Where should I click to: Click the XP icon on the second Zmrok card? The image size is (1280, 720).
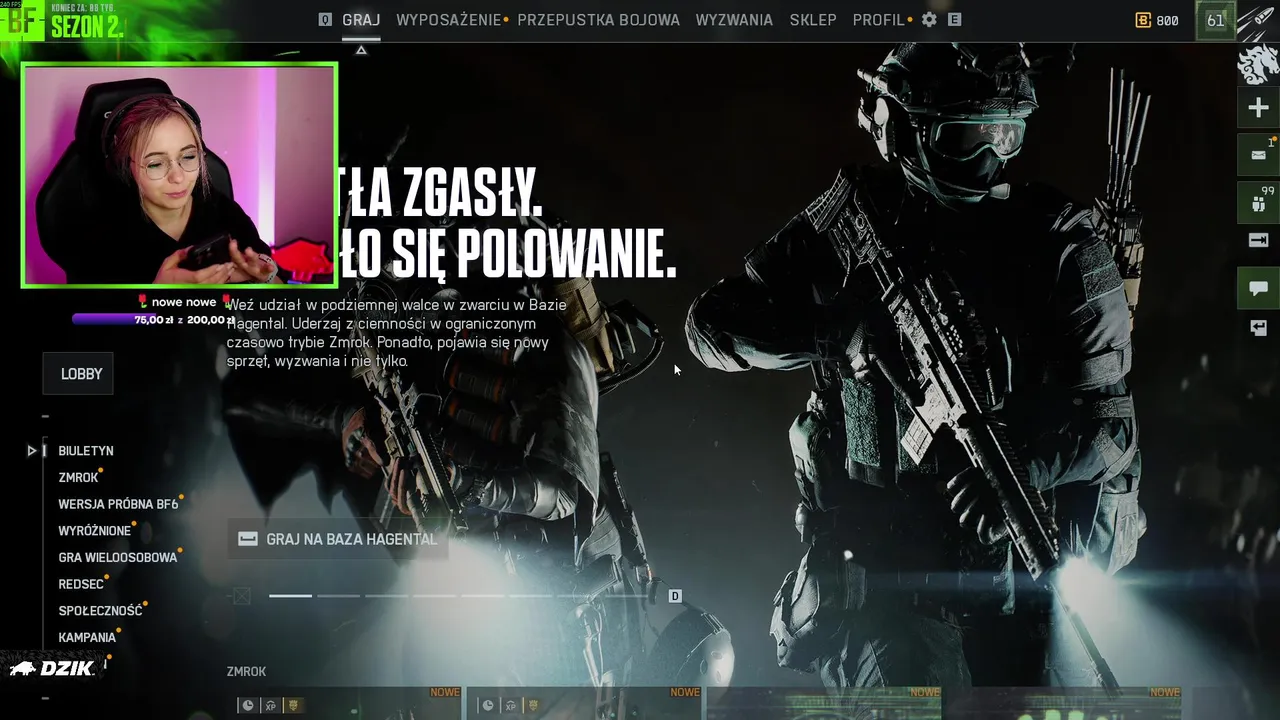510,705
